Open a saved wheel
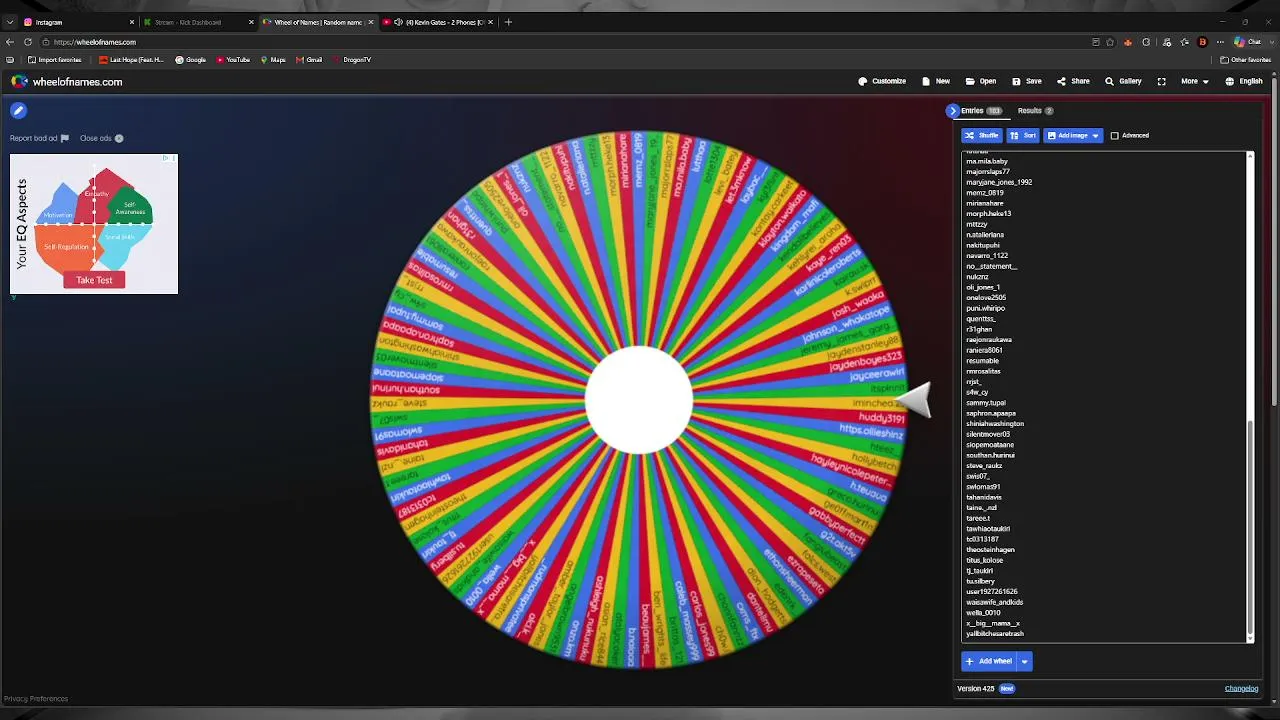Screen dimensions: 1280x720 (980, 81)
